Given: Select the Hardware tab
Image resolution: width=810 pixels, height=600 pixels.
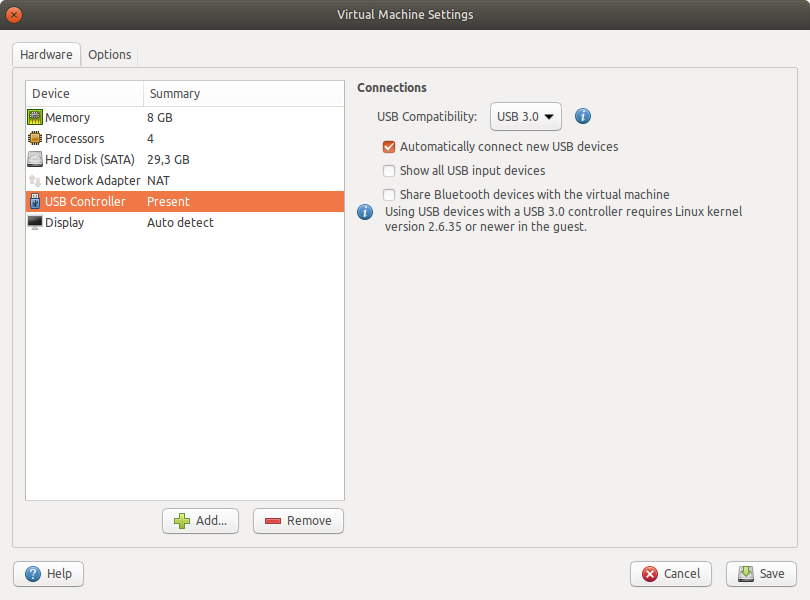Looking at the screenshot, I should pyautogui.click(x=46, y=55).
